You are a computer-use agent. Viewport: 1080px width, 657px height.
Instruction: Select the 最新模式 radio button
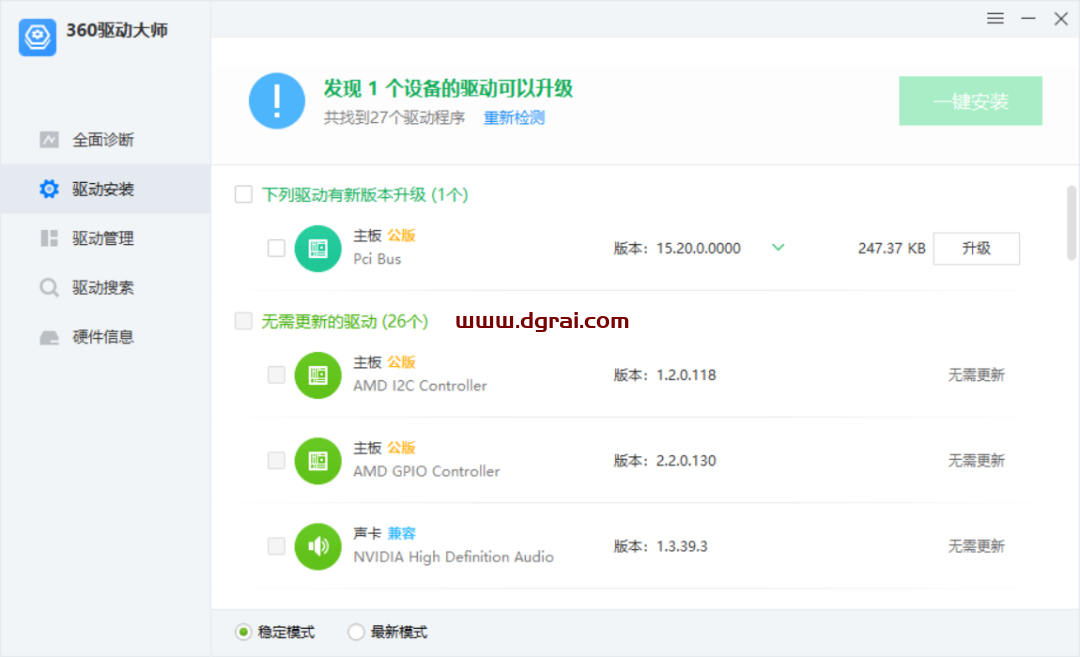(x=355, y=632)
